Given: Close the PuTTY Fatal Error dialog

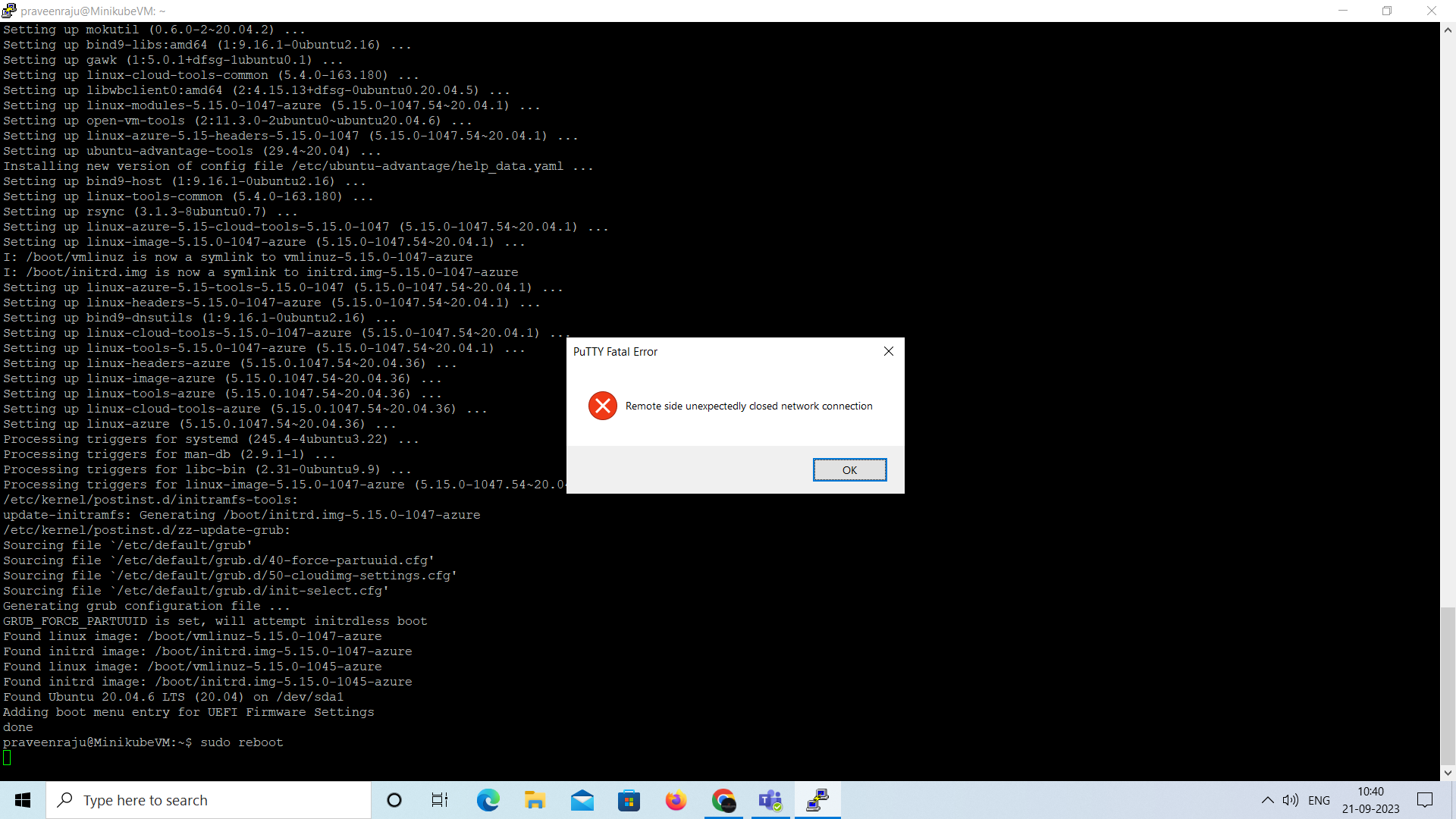Looking at the screenshot, I should coord(889,351).
